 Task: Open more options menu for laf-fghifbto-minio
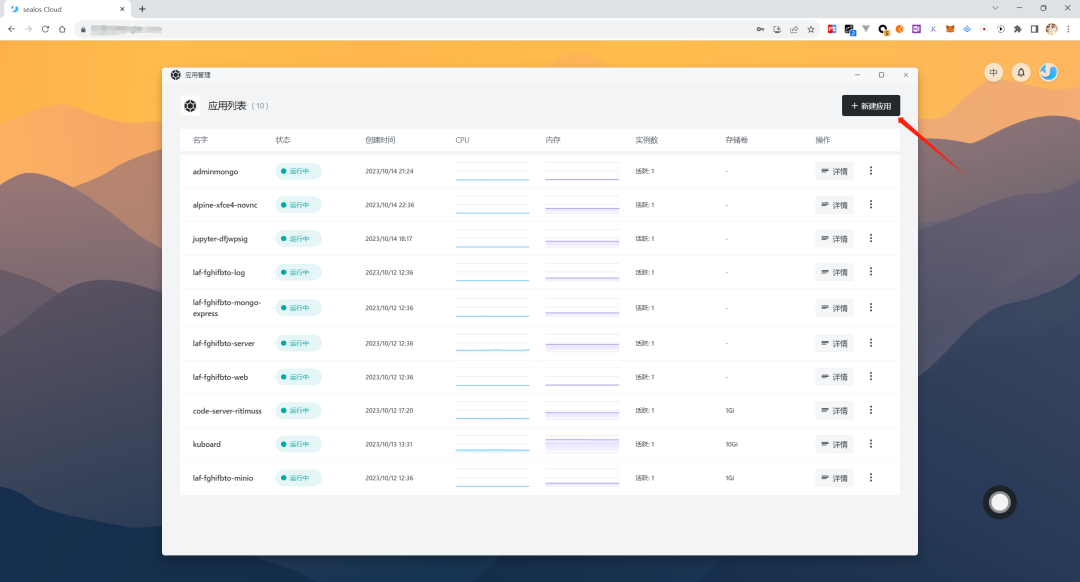[871, 477]
